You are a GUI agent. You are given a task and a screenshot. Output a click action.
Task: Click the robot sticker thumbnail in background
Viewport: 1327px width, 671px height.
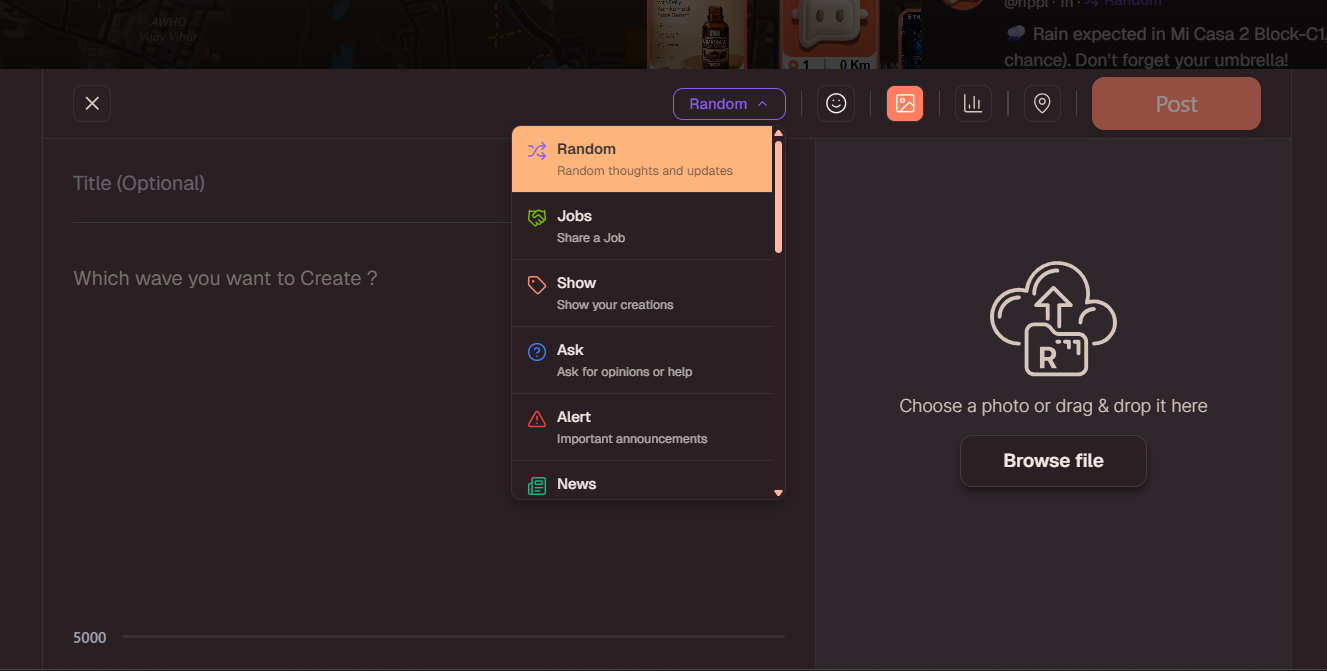coord(828,35)
